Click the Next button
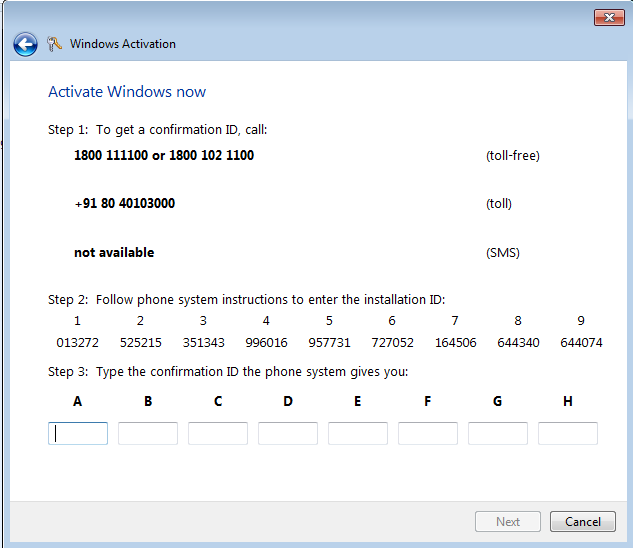Viewport: 633px width, 548px height. 508,521
